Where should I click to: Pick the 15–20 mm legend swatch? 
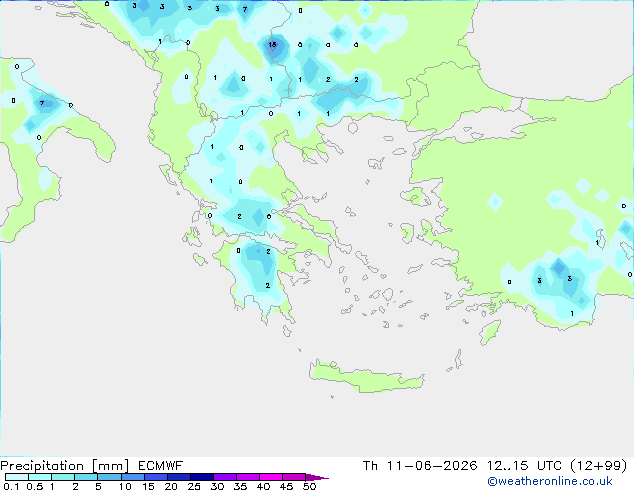155,477
